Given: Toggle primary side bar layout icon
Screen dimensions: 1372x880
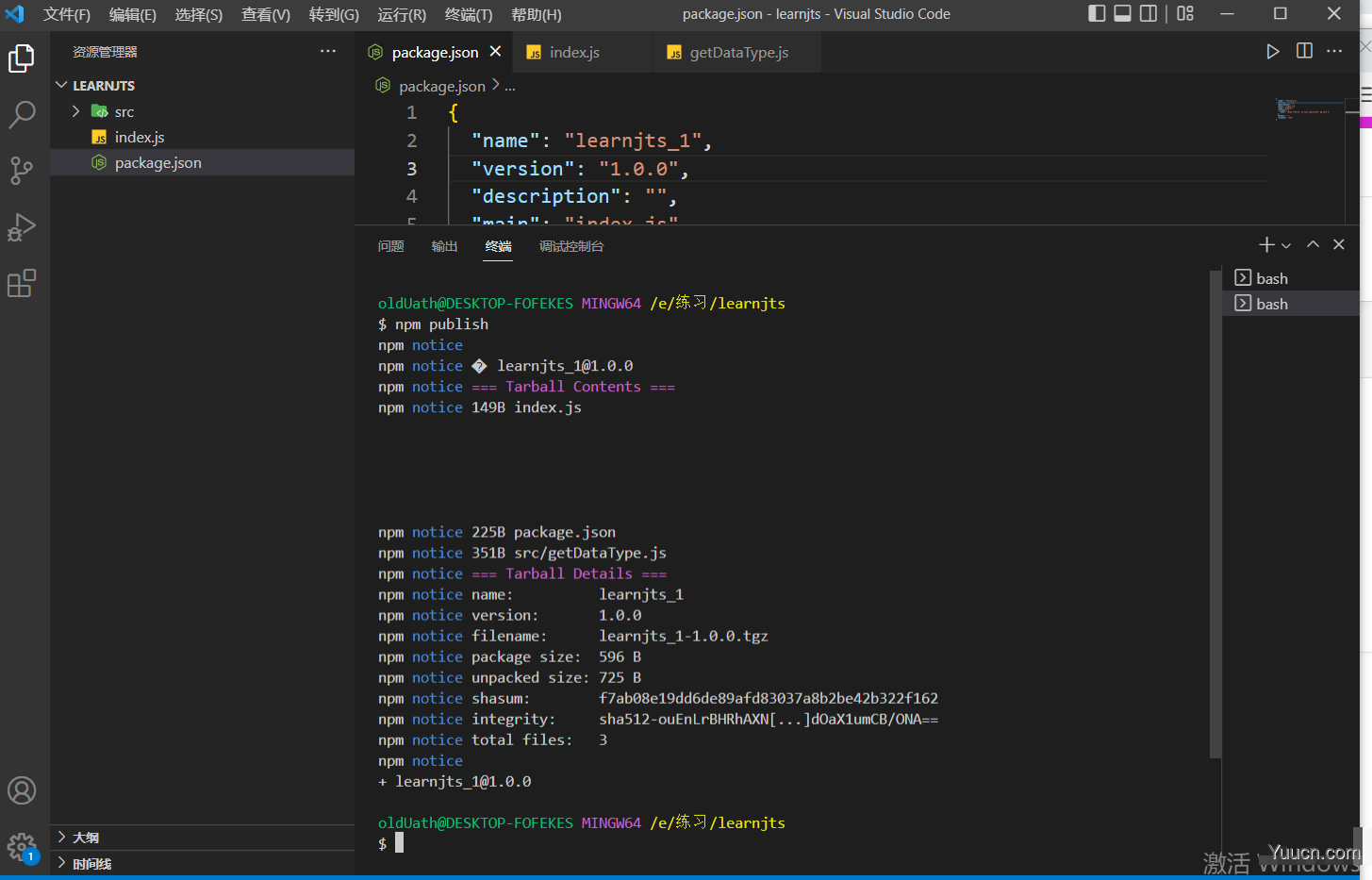Looking at the screenshot, I should pyautogui.click(x=1097, y=13).
